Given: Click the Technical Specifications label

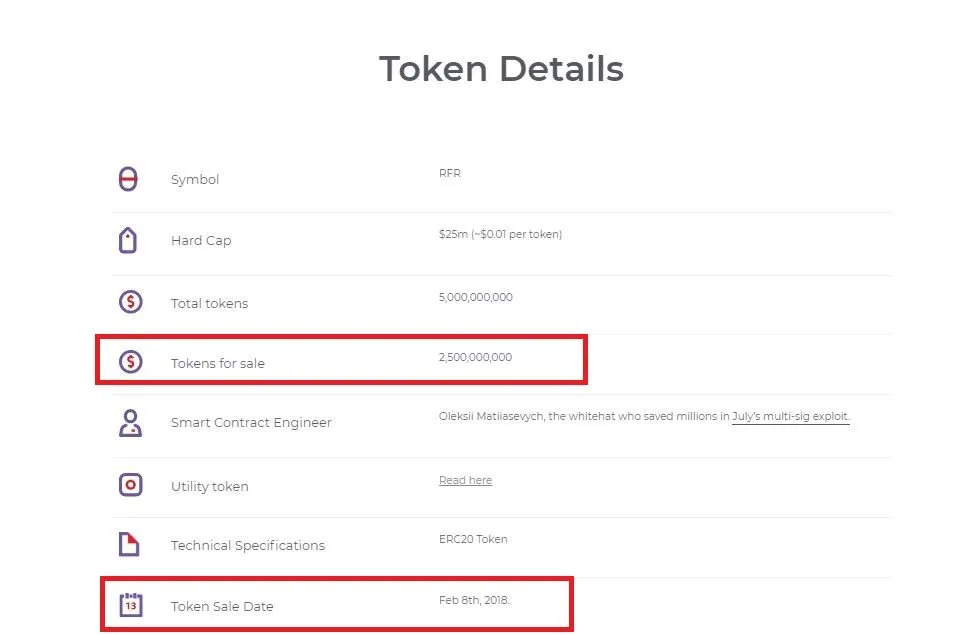Looking at the screenshot, I should [x=248, y=545].
